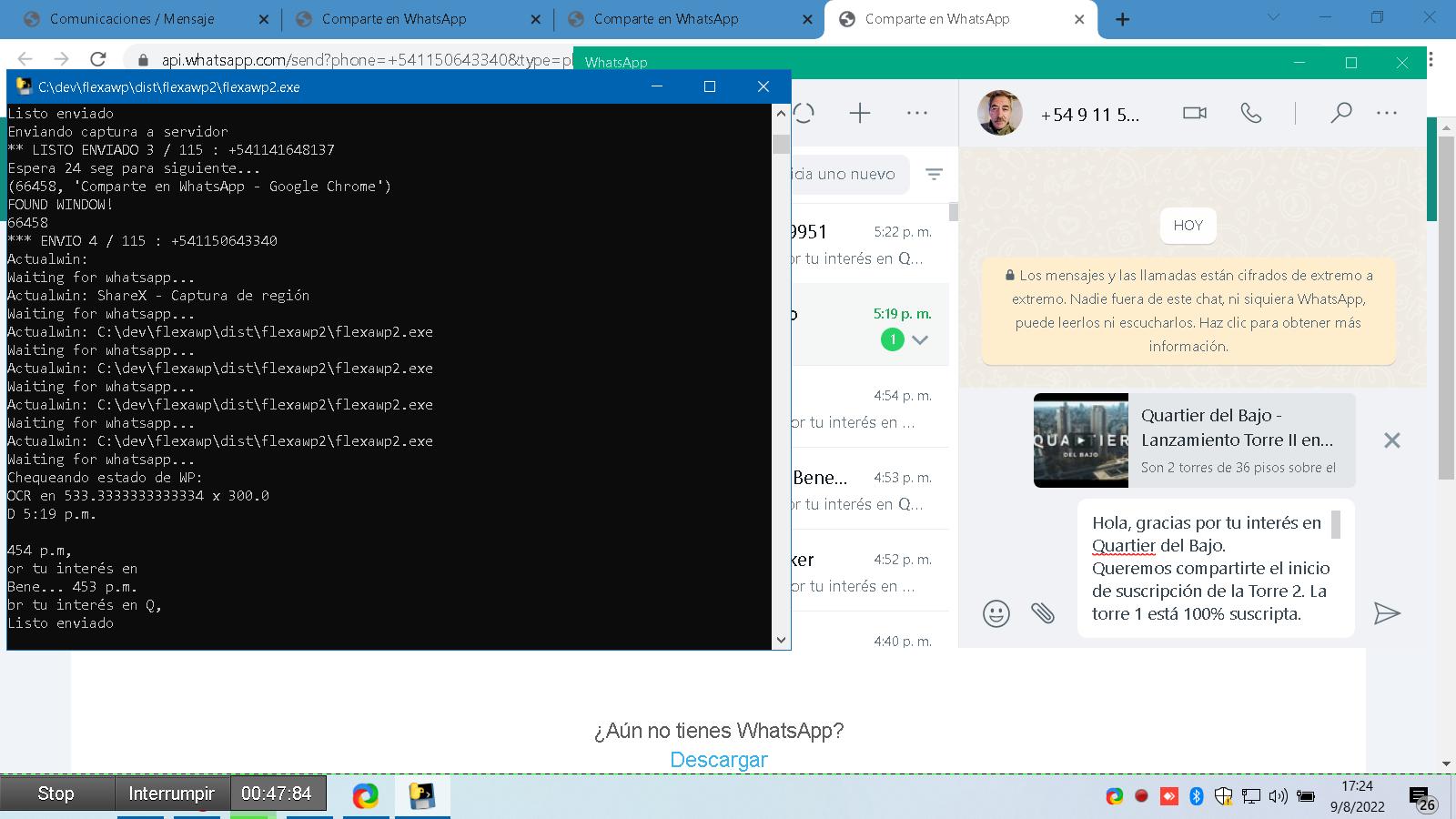Click the console scrollbar up arrow
1456x819 pixels.
[781, 115]
